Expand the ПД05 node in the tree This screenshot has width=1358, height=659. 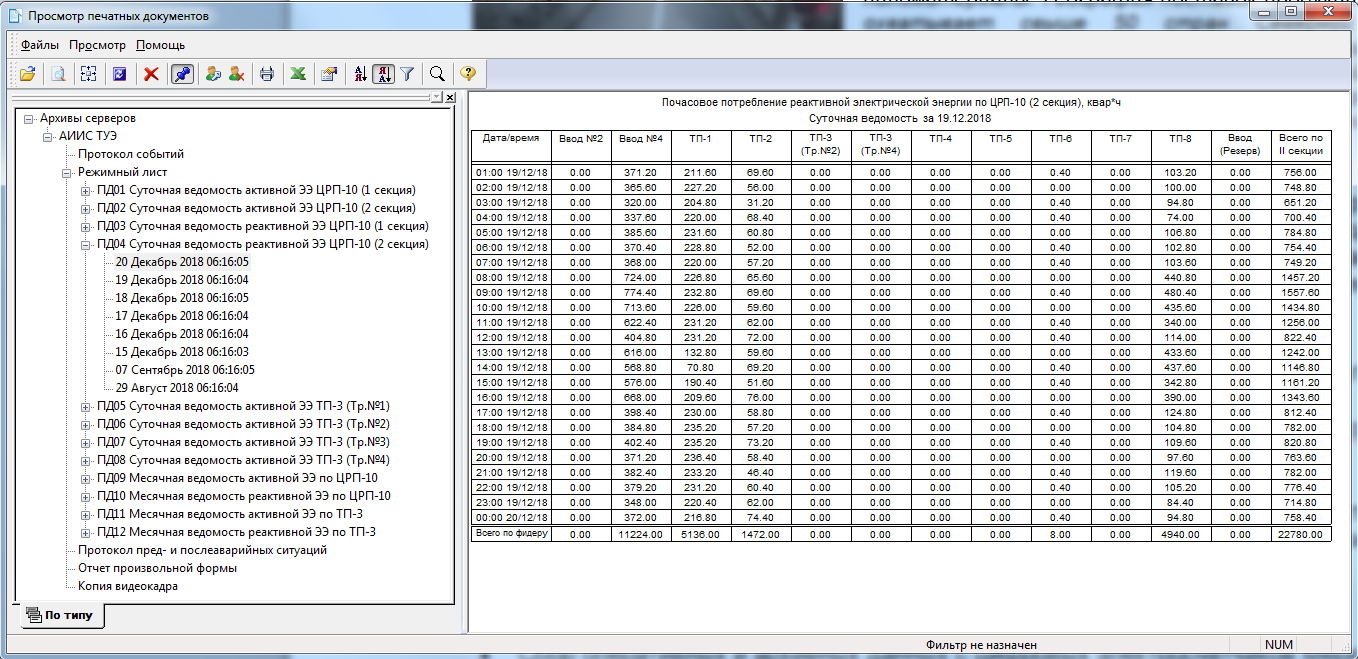tap(85, 407)
